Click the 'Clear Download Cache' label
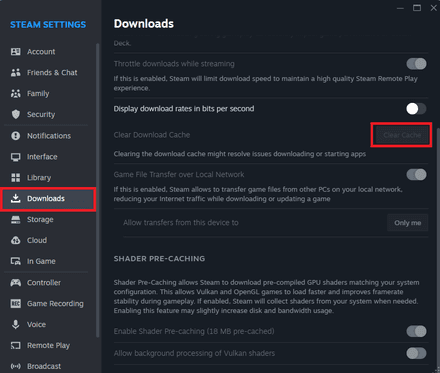 point(152,135)
